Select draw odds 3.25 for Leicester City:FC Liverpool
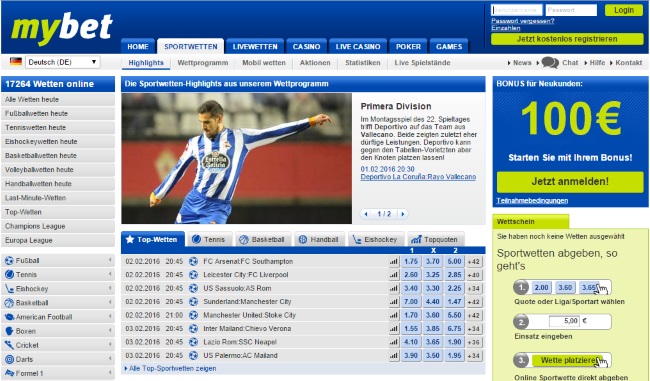The width and height of the screenshot is (650, 381). [433, 275]
